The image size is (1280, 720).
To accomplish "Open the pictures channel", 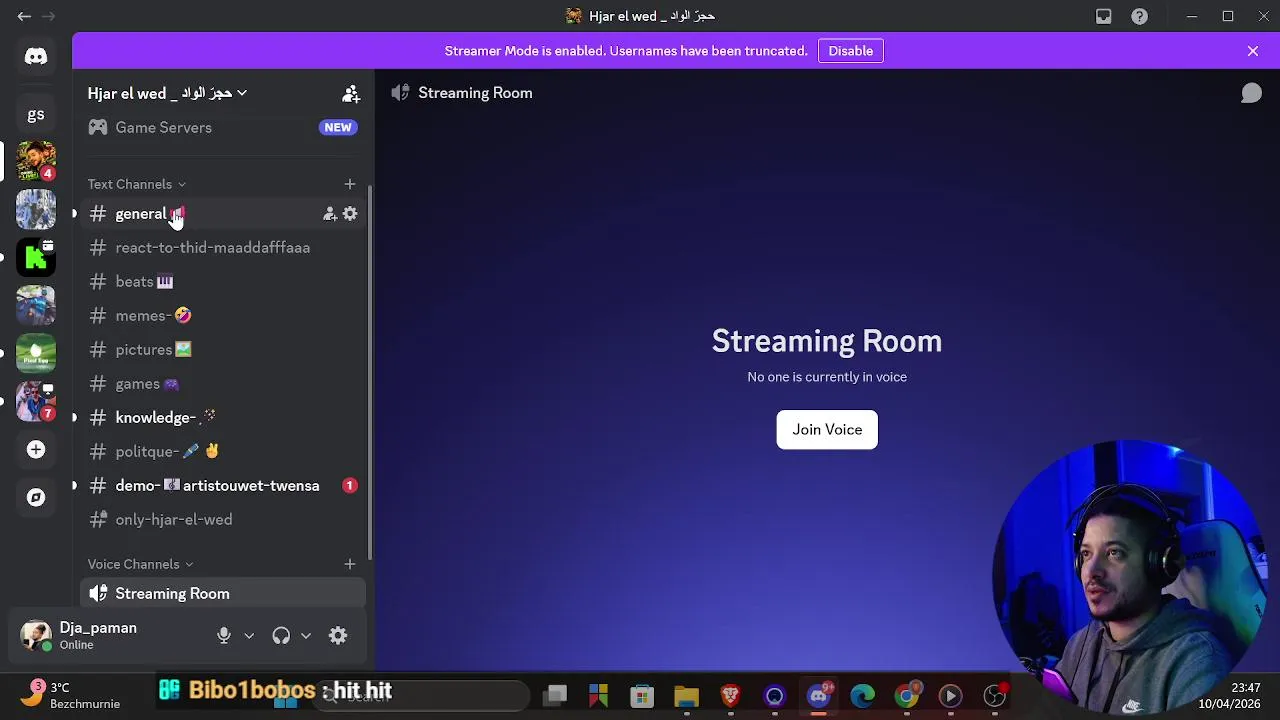I will [x=222, y=350].
